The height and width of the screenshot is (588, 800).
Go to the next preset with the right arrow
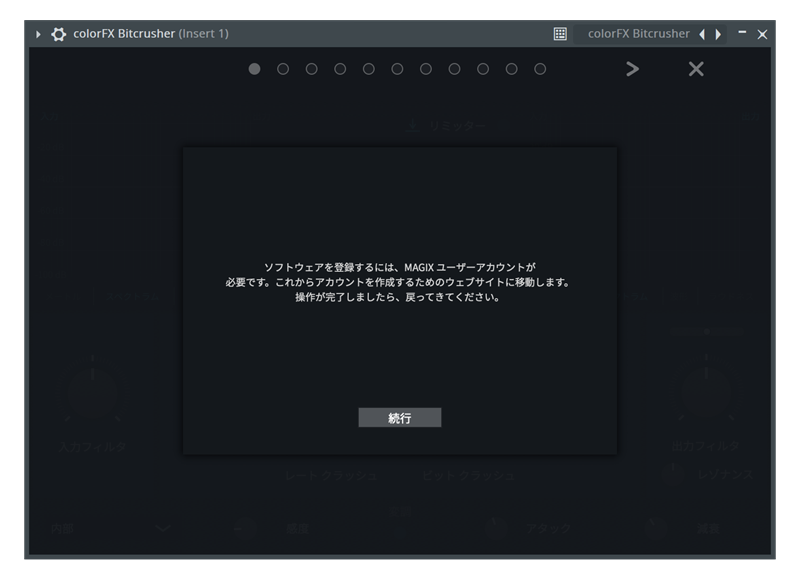pyautogui.click(x=718, y=34)
